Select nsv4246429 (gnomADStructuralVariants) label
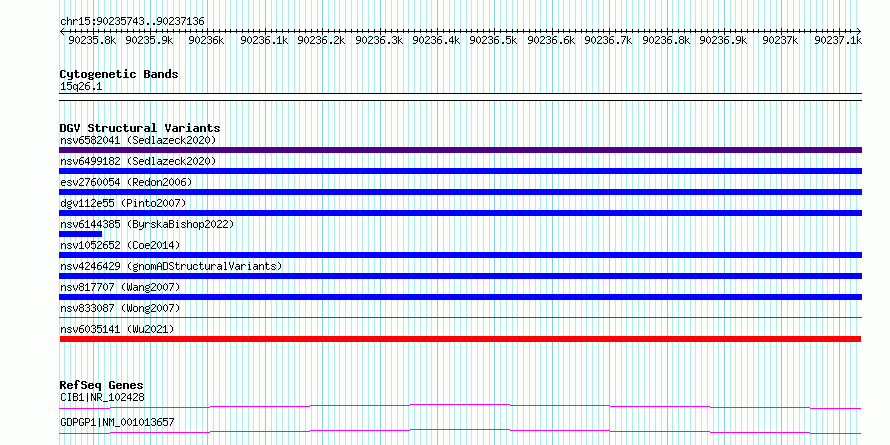The width and height of the screenshot is (890, 445). click(x=171, y=266)
